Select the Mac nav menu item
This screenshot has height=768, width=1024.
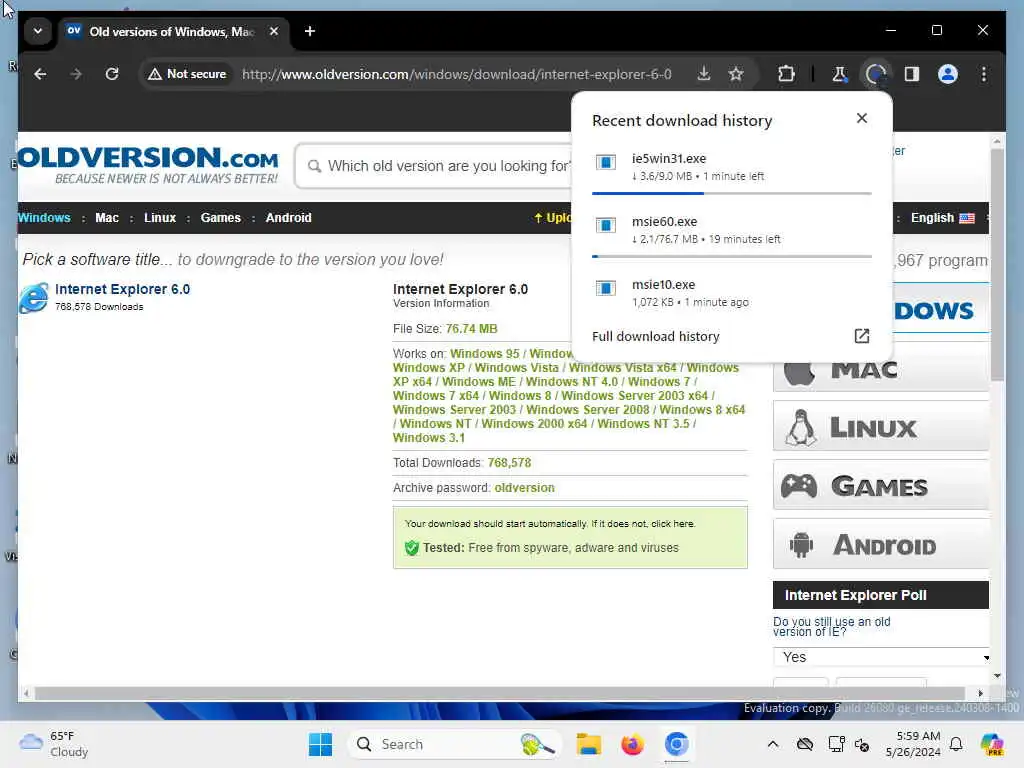coord(107,218)
